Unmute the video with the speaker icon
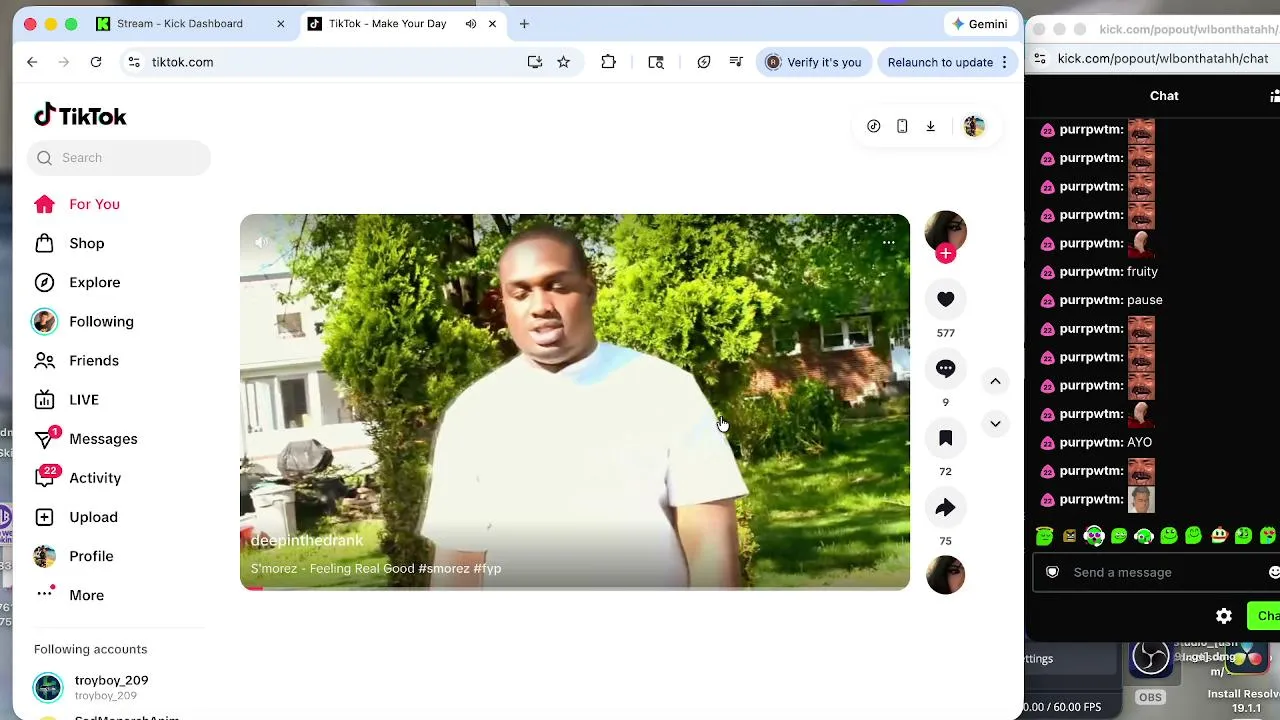The width and height of the screenshot is (1280, 720). pos(261,242)
